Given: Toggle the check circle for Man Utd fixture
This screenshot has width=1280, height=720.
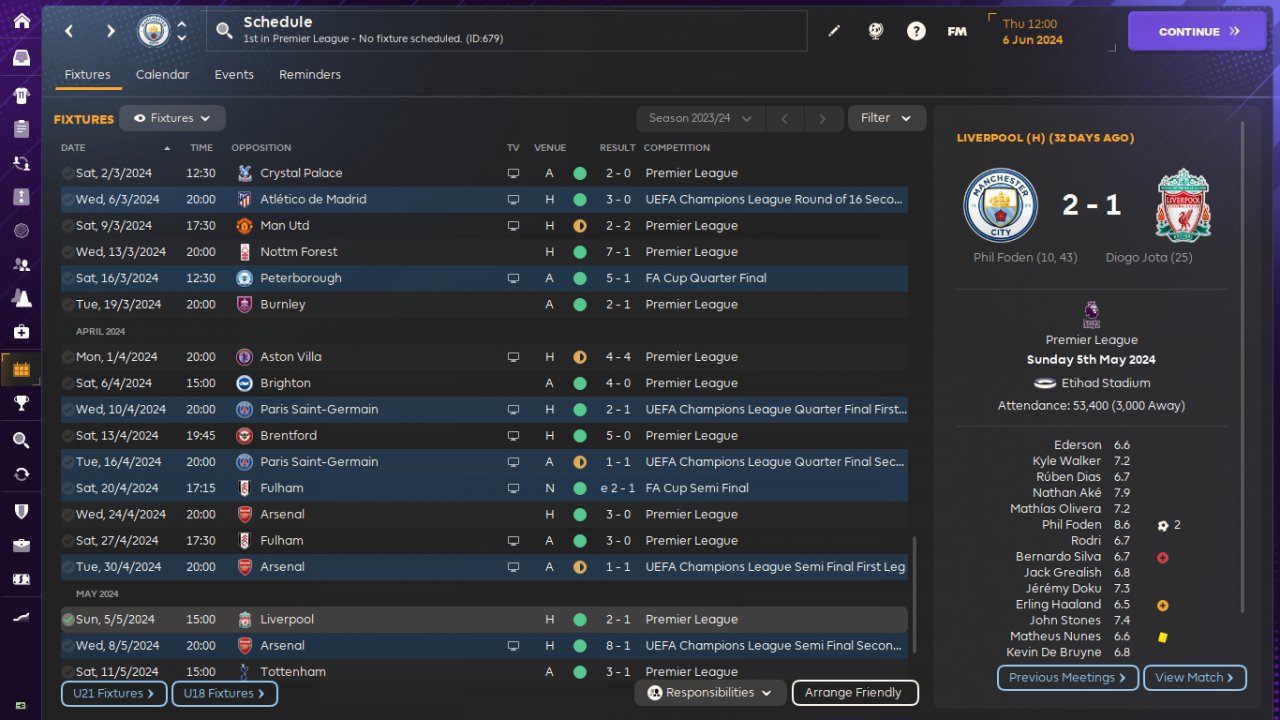Looking at the screenshot, I should coord(67,226).
